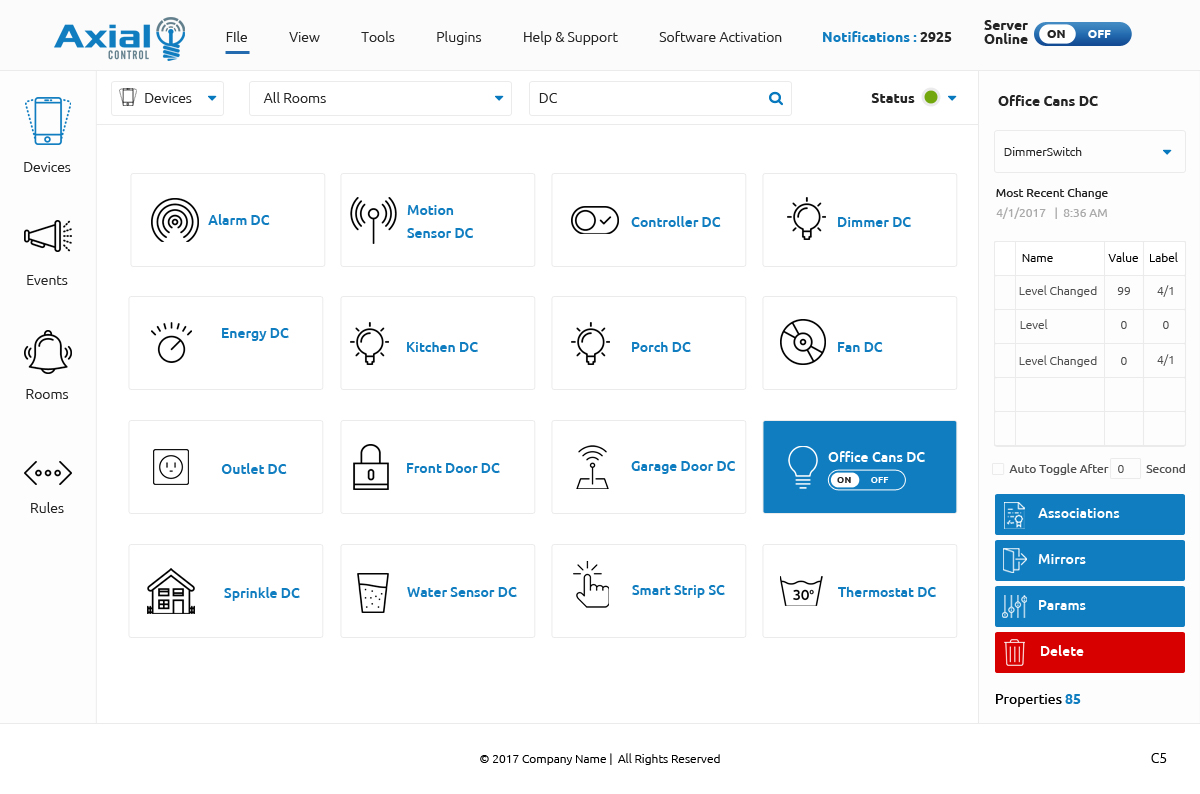Switch to the View menu
The width and height of the screenshot is (1200, 794).
[x=304, y=37]
